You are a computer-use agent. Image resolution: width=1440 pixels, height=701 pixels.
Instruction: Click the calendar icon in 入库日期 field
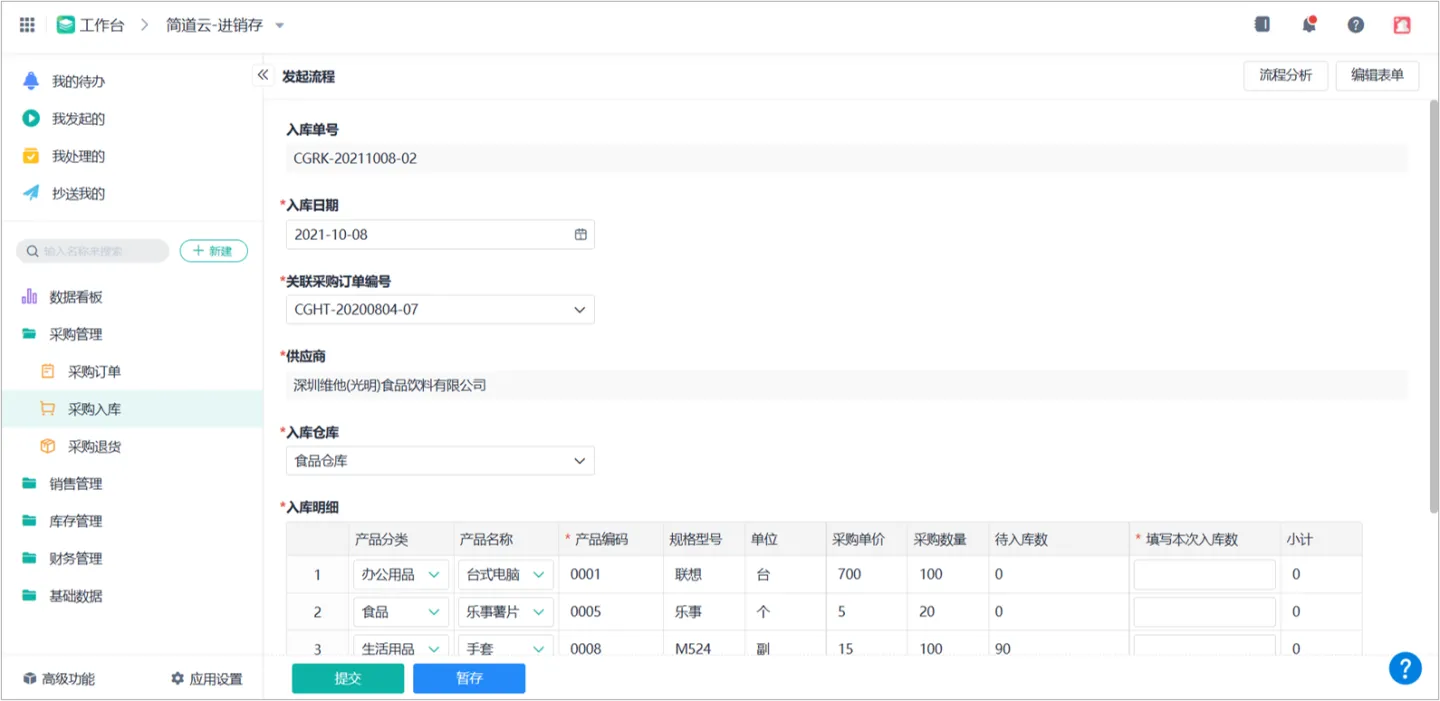point(581,234)
